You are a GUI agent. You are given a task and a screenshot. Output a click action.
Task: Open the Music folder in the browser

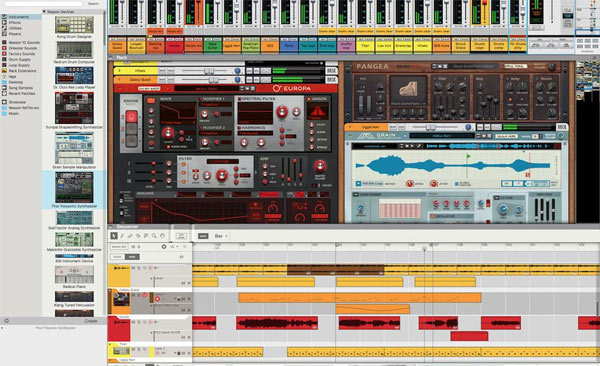coord(13,113)
